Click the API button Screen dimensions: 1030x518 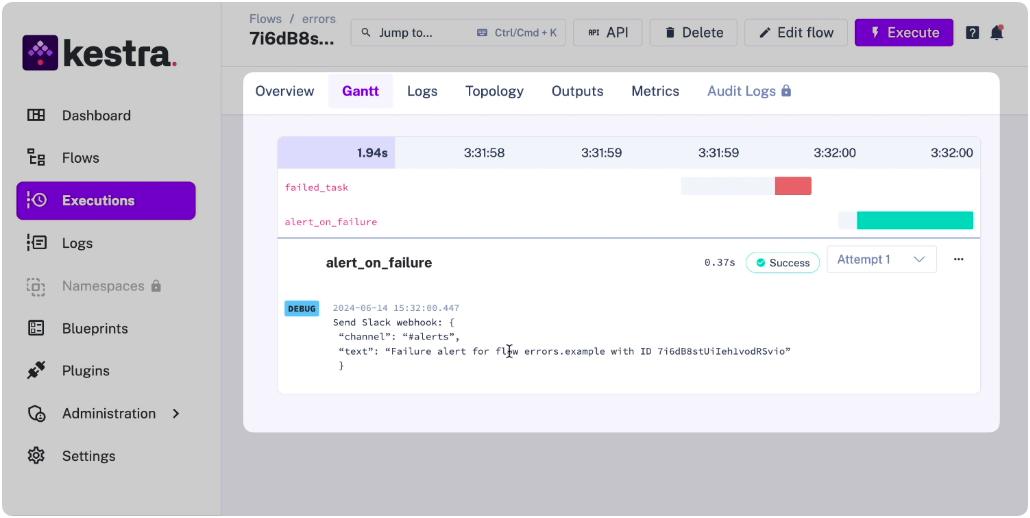tap(608, 33)
